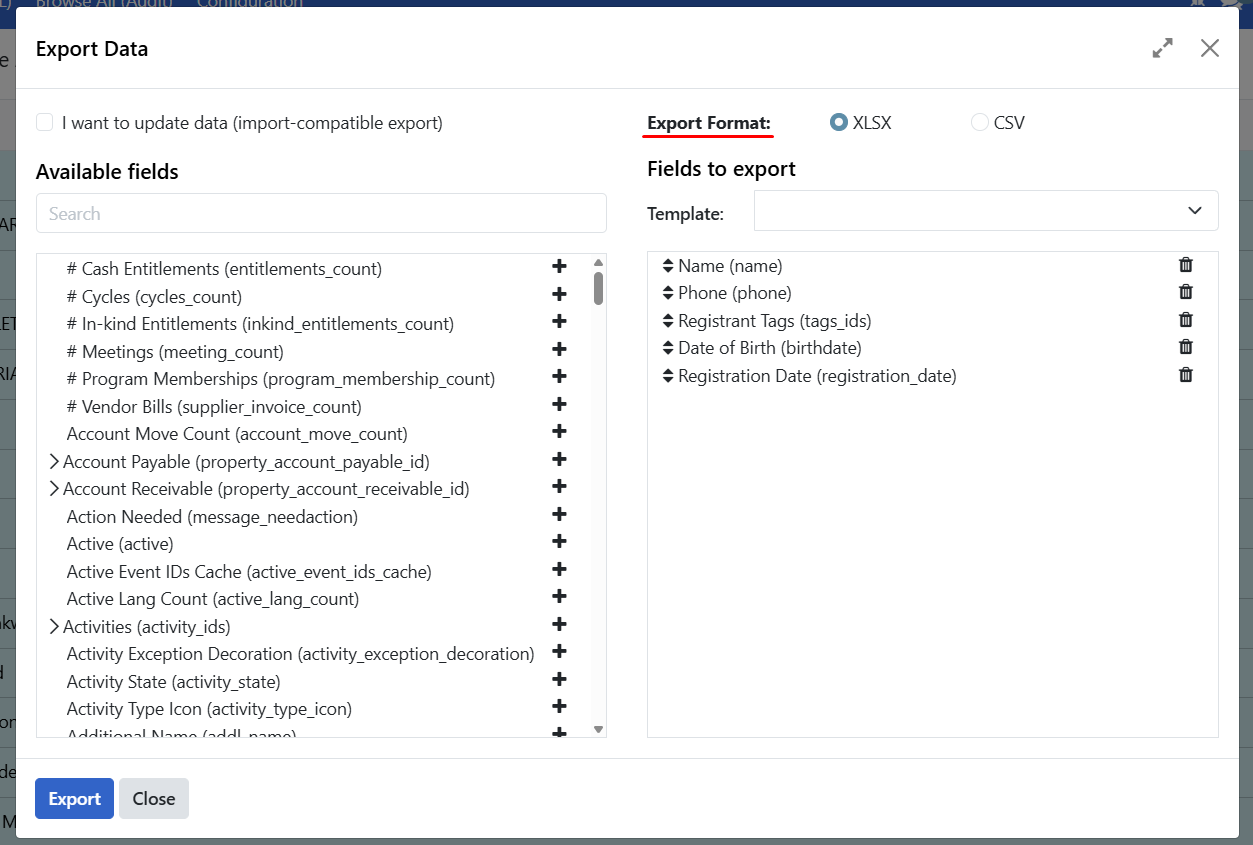
Task: Delete "Registration Date" using trash icon
Action: pyautogui.click(x=1185, y=374)
